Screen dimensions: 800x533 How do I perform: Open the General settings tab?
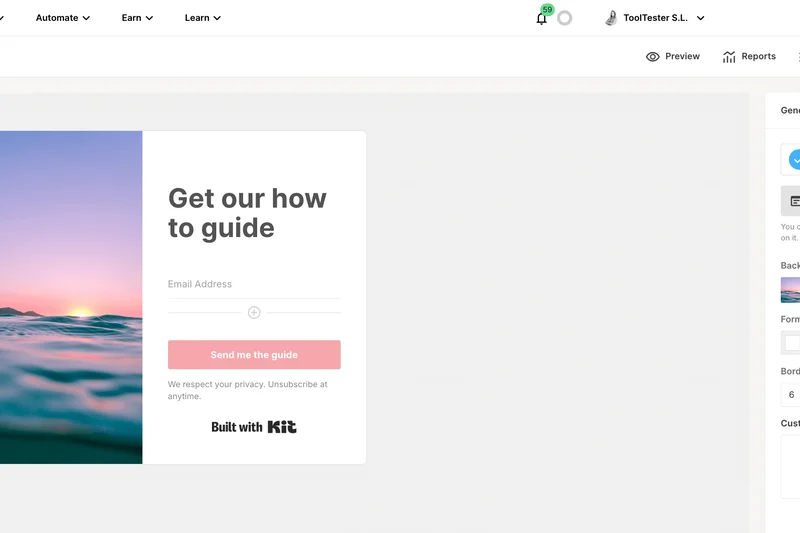(789, 110)
